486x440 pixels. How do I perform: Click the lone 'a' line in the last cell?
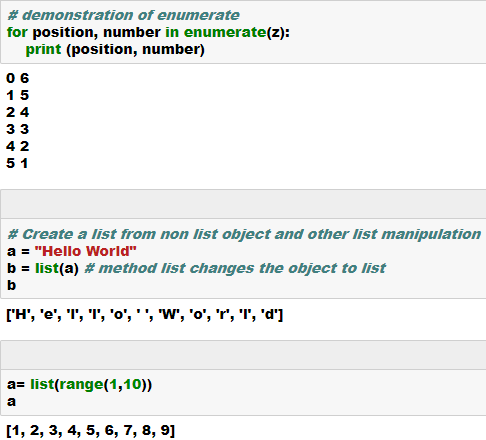point(11,402)
